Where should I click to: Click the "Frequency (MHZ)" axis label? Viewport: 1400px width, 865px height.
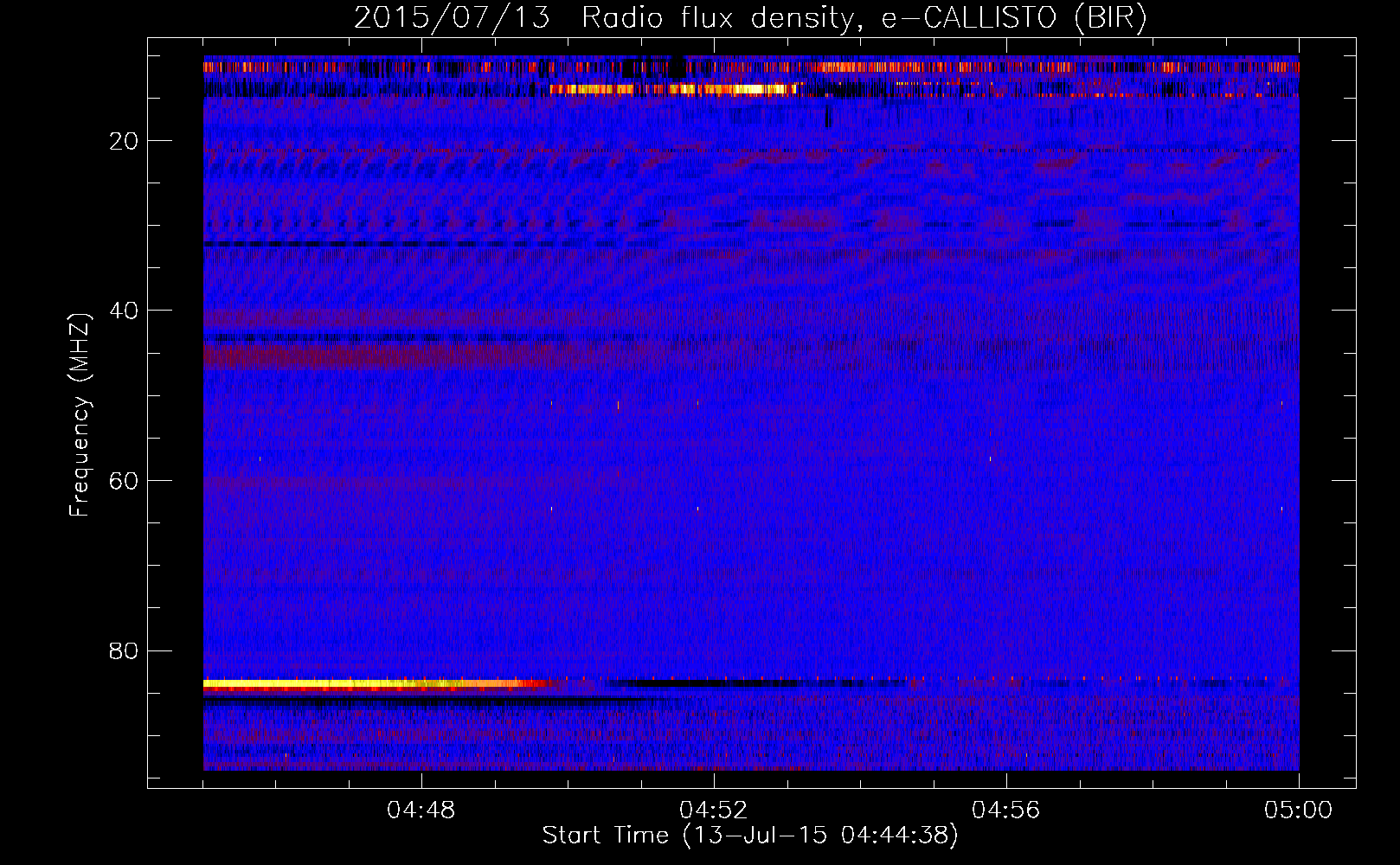80,415
